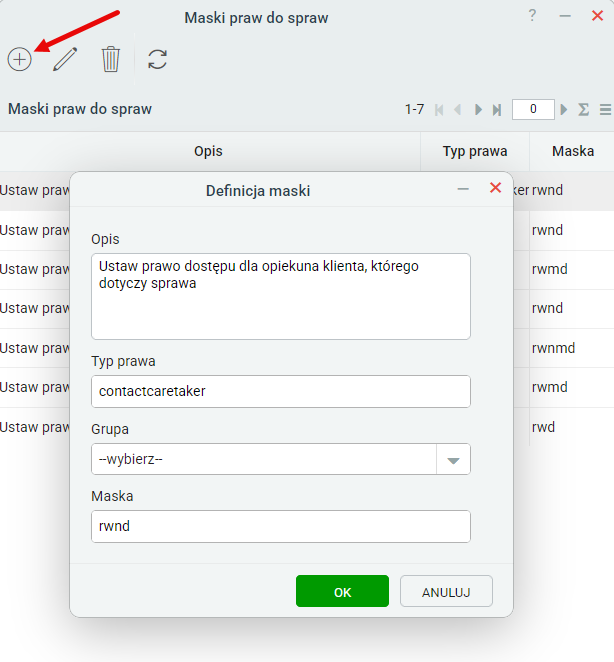Viewport: 614px width, 662px height.
Task: Jump to the last page of results
Action: coord(497,110)
